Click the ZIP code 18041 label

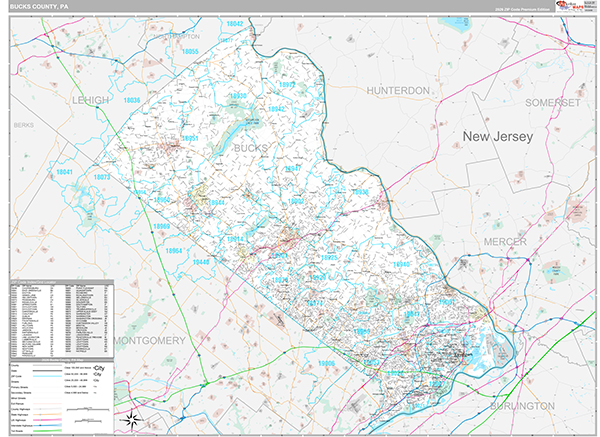coord(65,172)
